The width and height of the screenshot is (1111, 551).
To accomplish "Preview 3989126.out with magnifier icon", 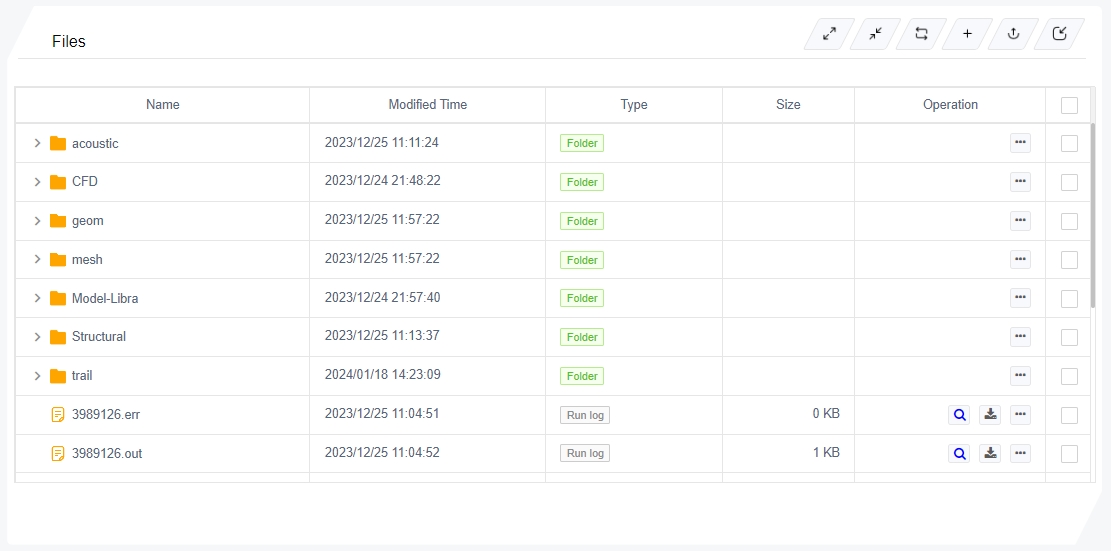I will [x=959, y=453].
